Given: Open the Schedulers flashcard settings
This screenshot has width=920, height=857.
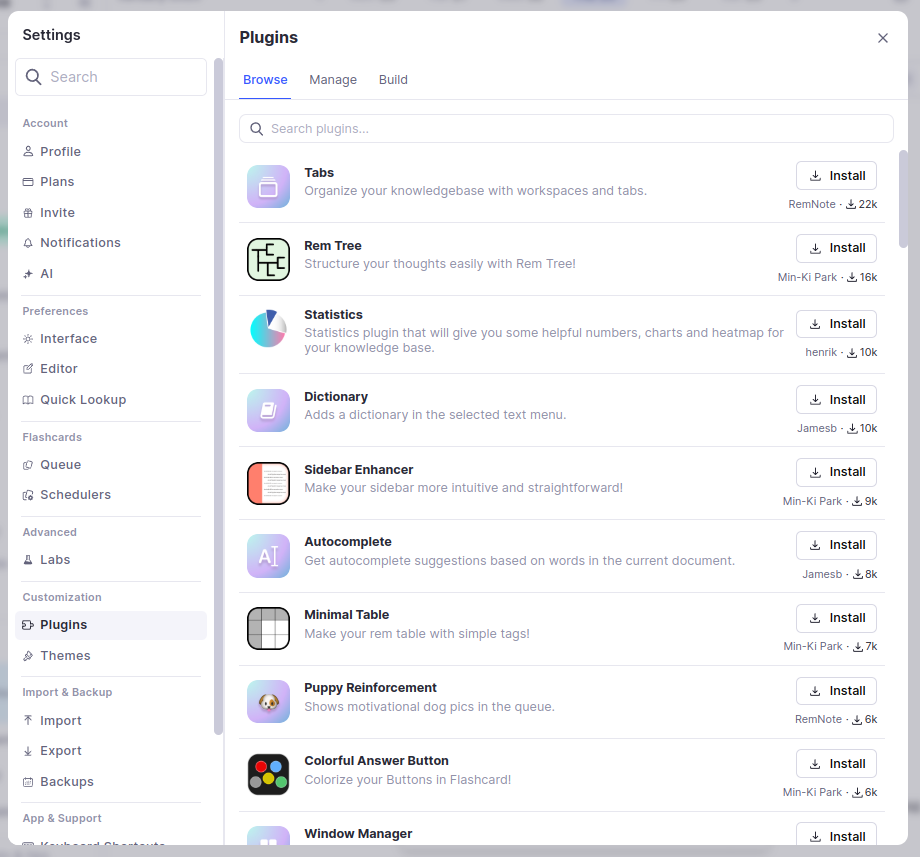Looking at the screenshot, I should (x=75, y=495).
